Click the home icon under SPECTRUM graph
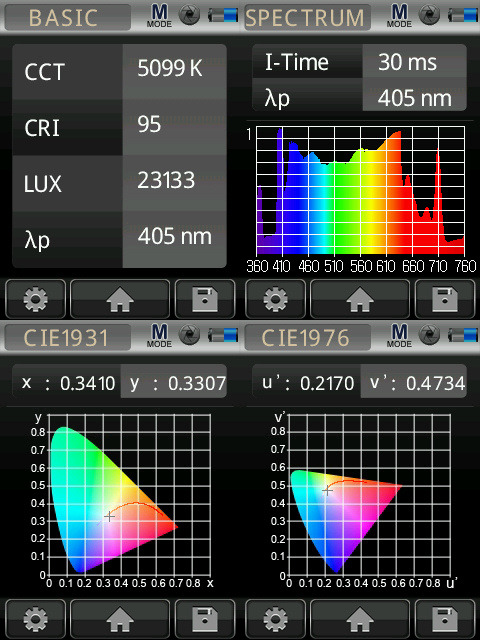 (x=360, y=299)
